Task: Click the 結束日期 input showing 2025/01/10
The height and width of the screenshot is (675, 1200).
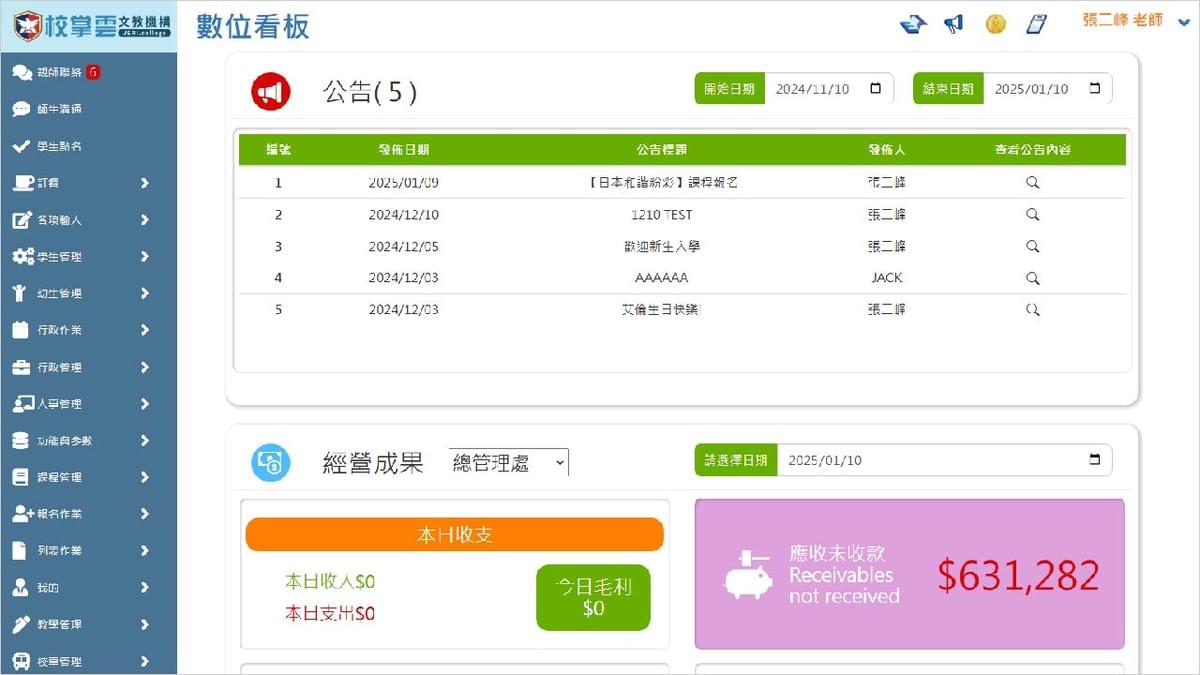Action: [x=1047, y=88]
